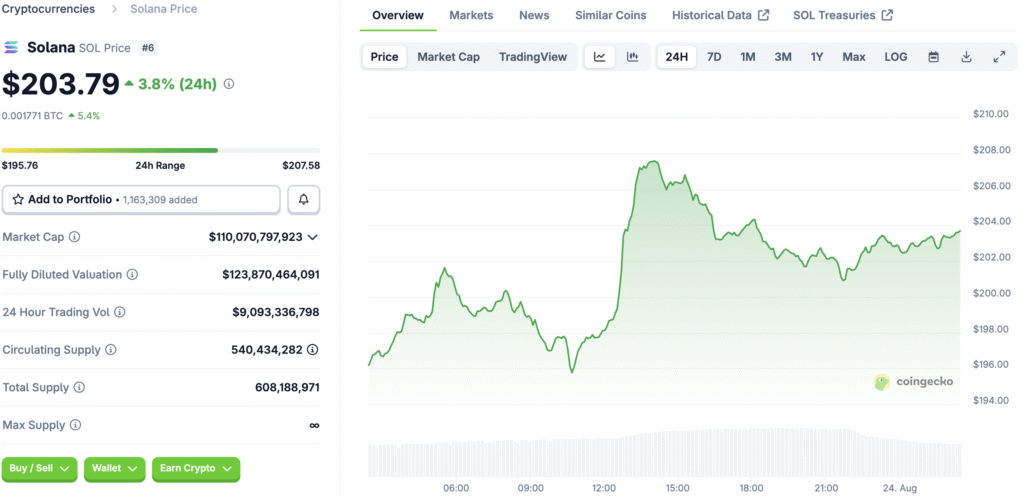
Task: Set chart range to 3M
Action: click(783, 57)
